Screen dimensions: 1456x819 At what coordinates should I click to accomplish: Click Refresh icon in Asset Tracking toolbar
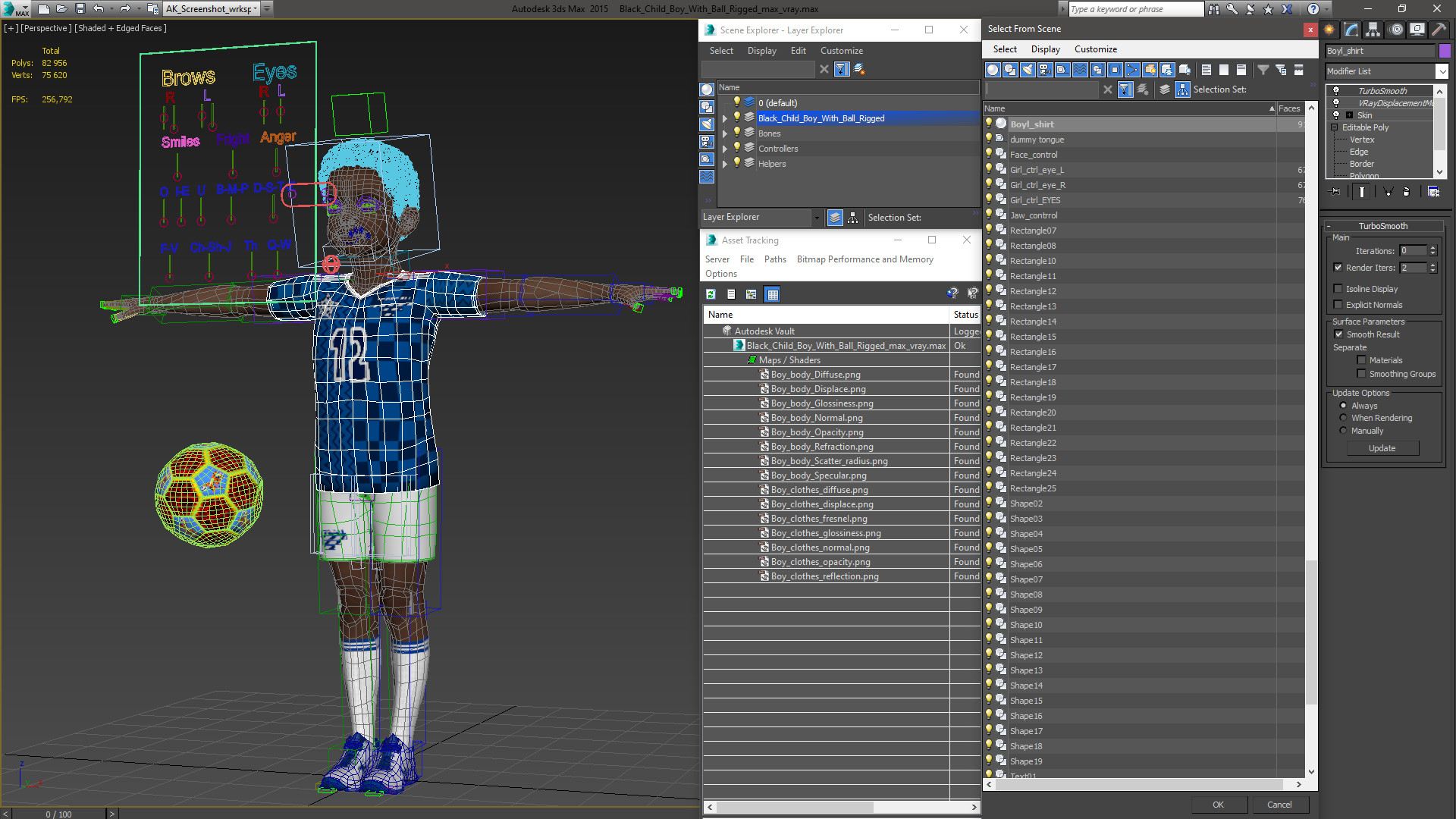click(x=711, y=294)
